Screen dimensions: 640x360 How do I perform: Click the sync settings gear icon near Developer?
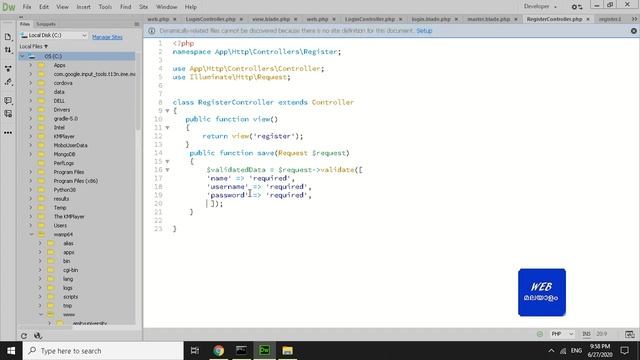(x=576, y=7)
